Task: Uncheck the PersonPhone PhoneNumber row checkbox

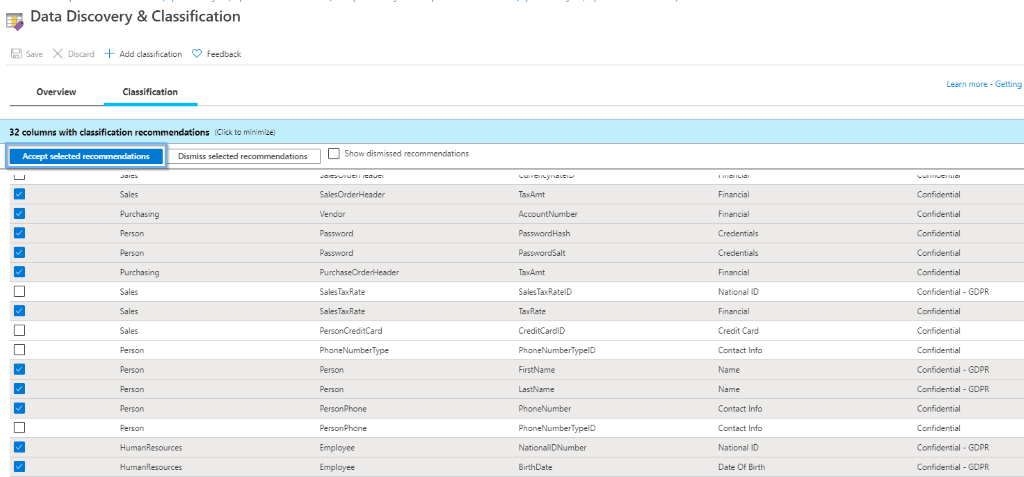Action: [x=20, y=408]
